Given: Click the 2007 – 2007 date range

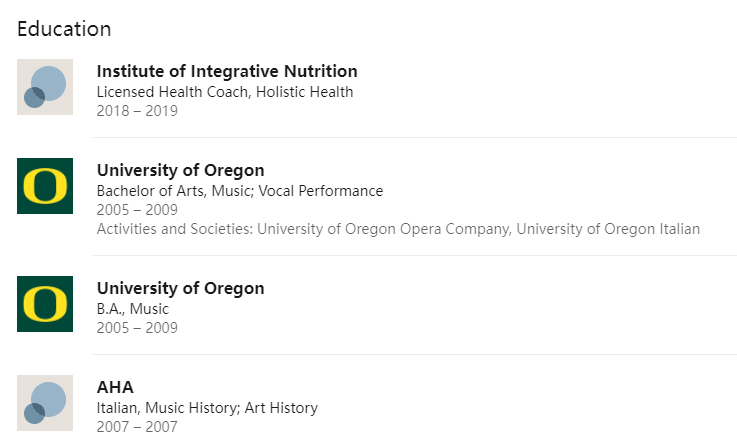Looking at the screenshot, I should 137,427.
